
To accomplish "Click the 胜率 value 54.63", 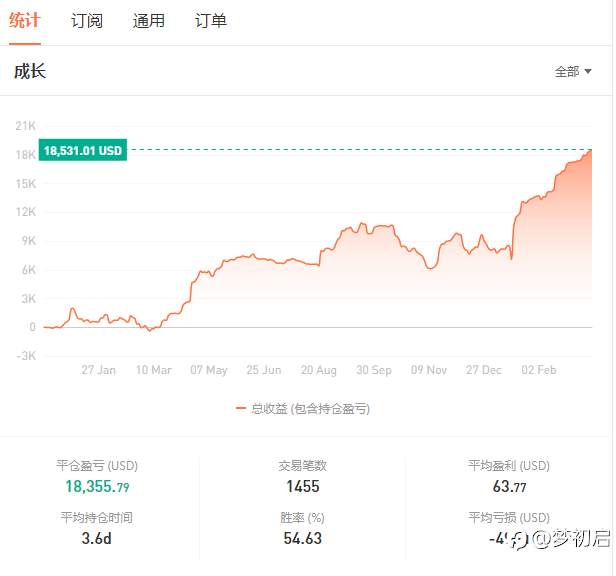I will [x=302, y=538].
